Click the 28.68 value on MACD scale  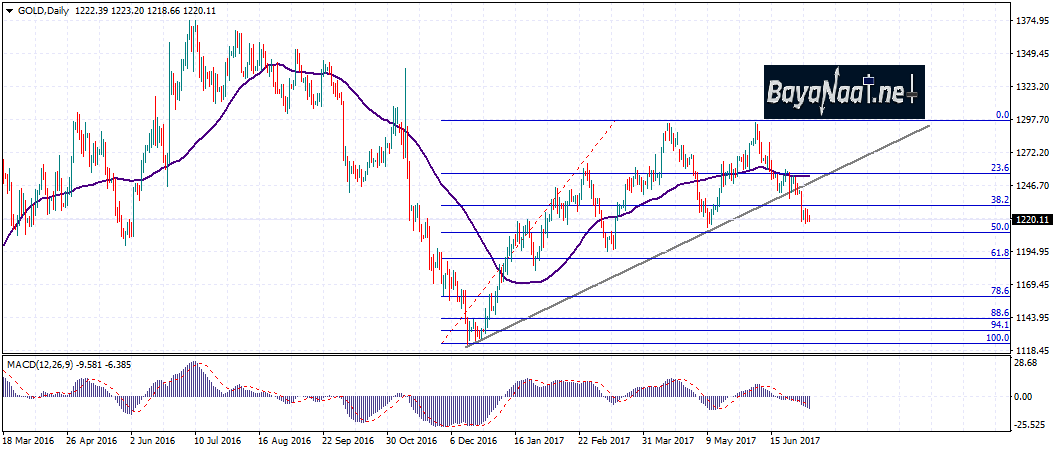pyautogui.click(x=1027, y=363)
